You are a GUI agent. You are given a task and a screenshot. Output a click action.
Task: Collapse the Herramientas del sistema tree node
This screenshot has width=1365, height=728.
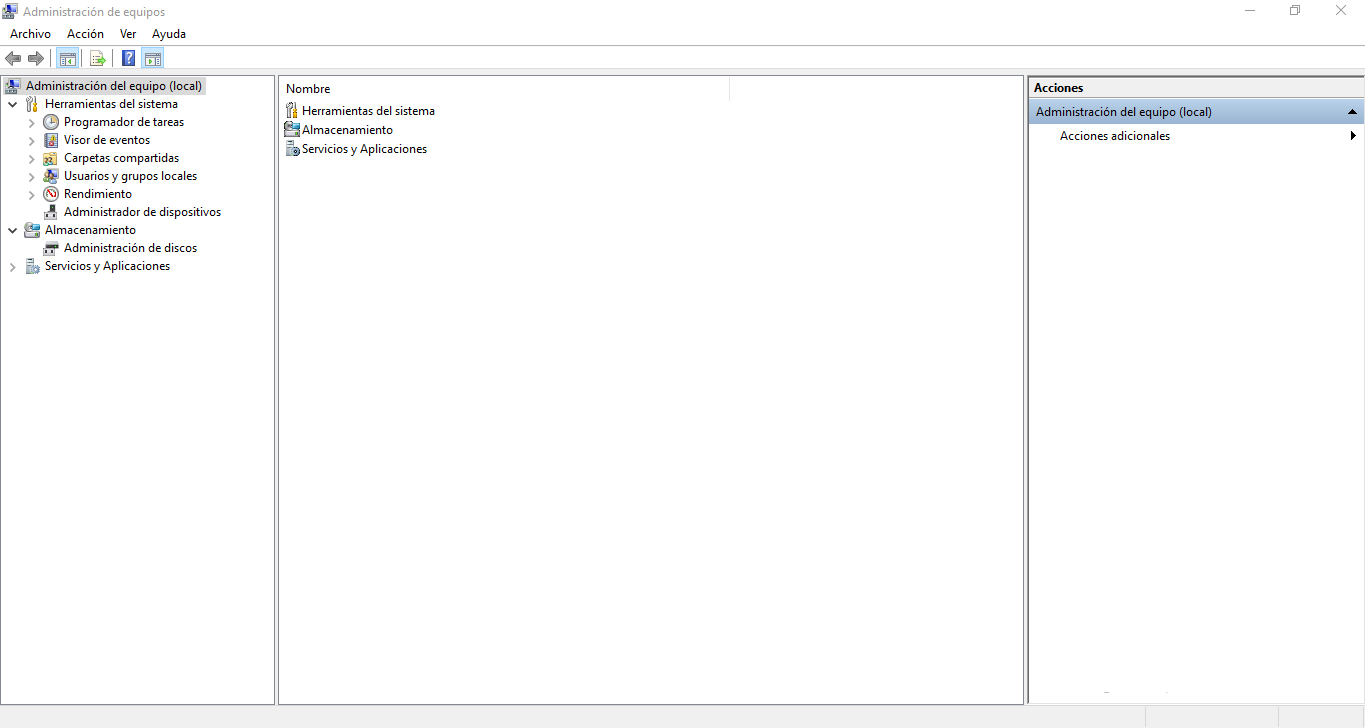(x=12, y=104)
